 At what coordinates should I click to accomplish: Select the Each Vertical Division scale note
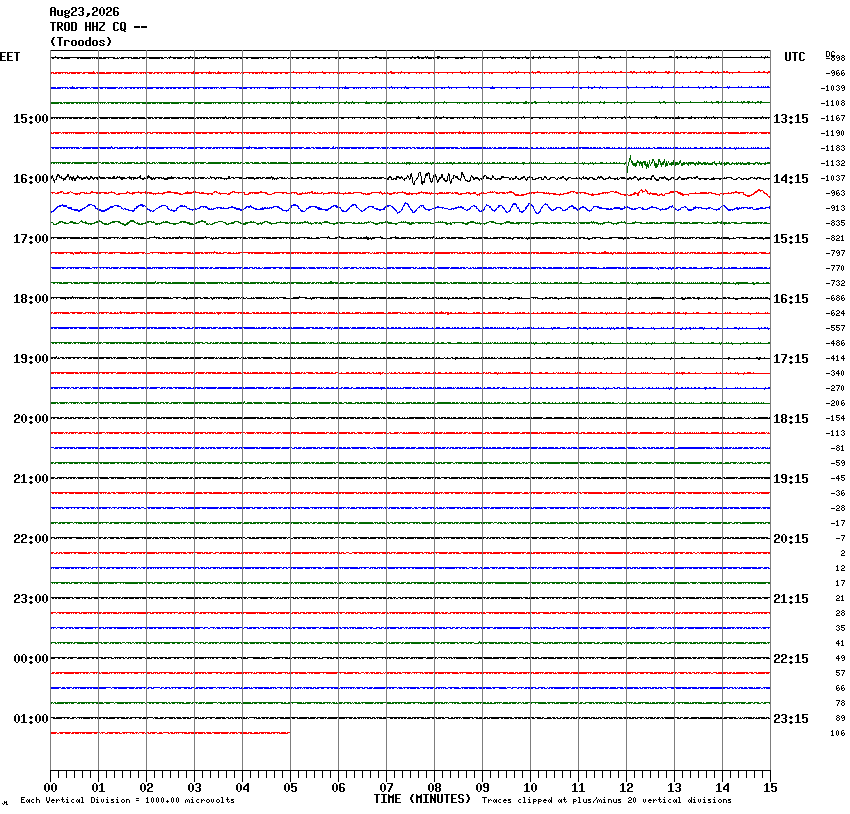127,800
